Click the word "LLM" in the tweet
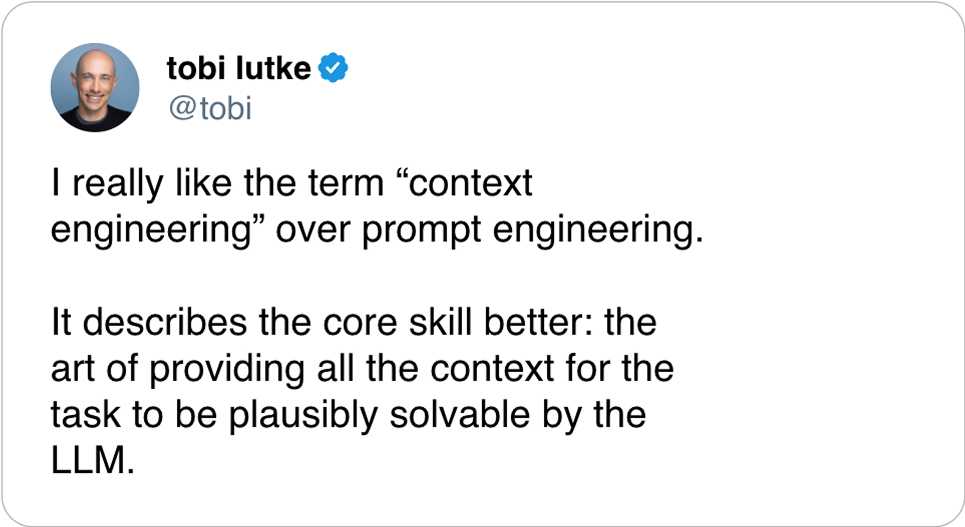The width and height of the screenshot is (965, 527). click(x=90, y=462)
